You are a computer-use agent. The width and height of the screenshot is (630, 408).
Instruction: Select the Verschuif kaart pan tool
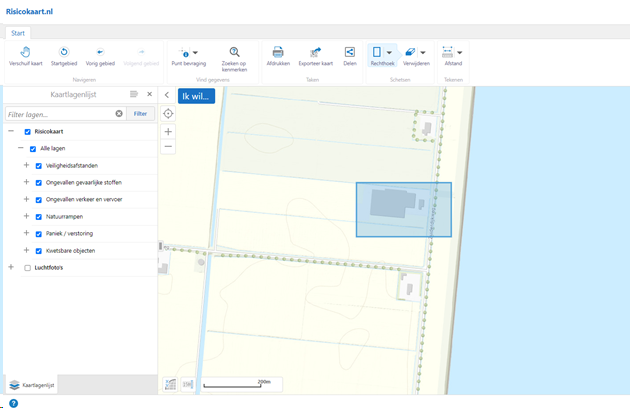click(26, 56)
